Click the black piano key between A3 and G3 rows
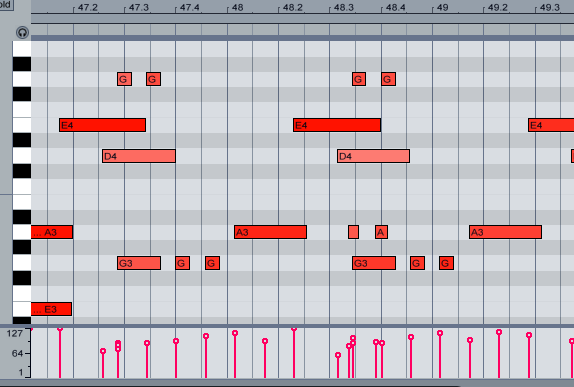Image resolution: width=574 pixels, height=387 pixels. (x=22, y=248)
